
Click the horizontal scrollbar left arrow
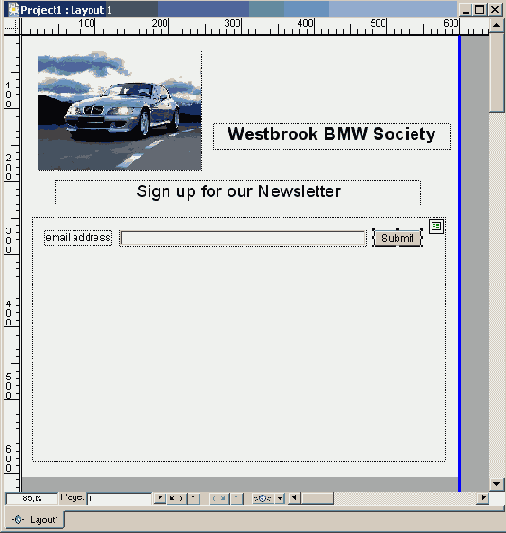coord(294,498)
